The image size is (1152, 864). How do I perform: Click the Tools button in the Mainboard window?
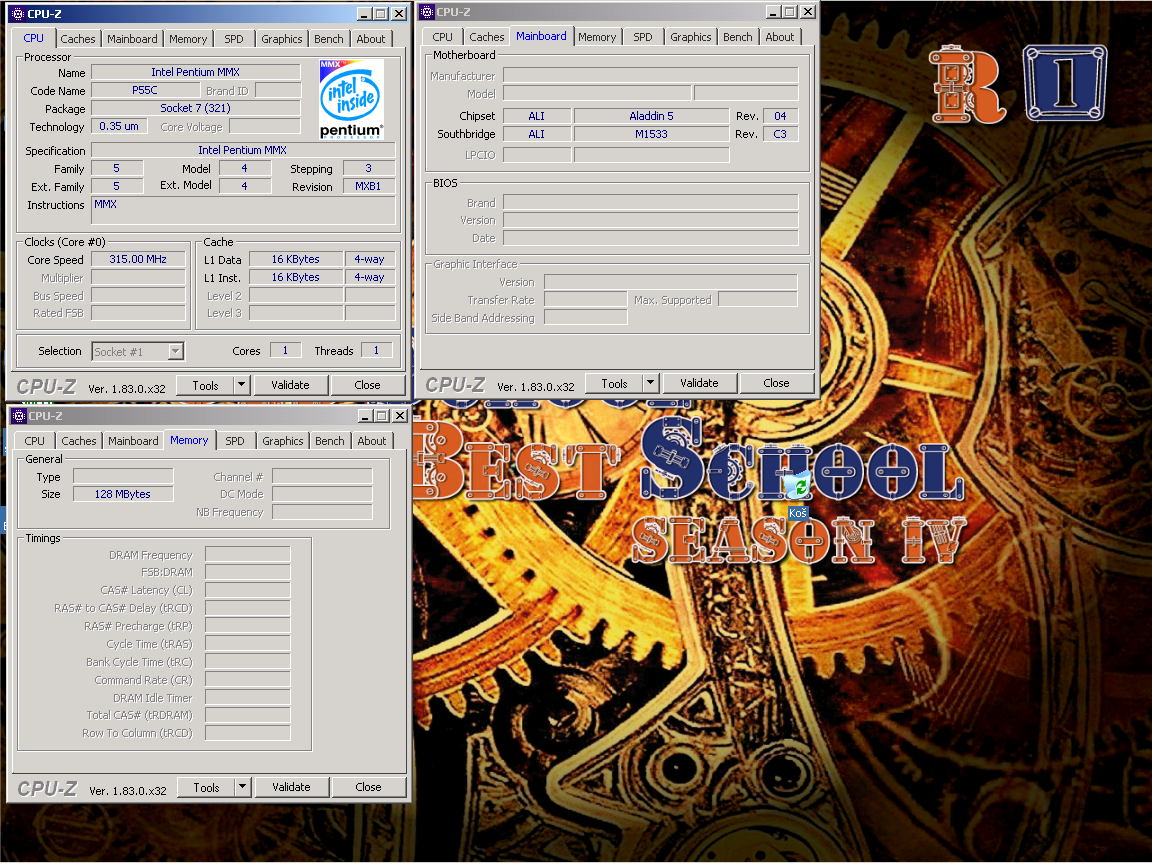tap(614, 383)
